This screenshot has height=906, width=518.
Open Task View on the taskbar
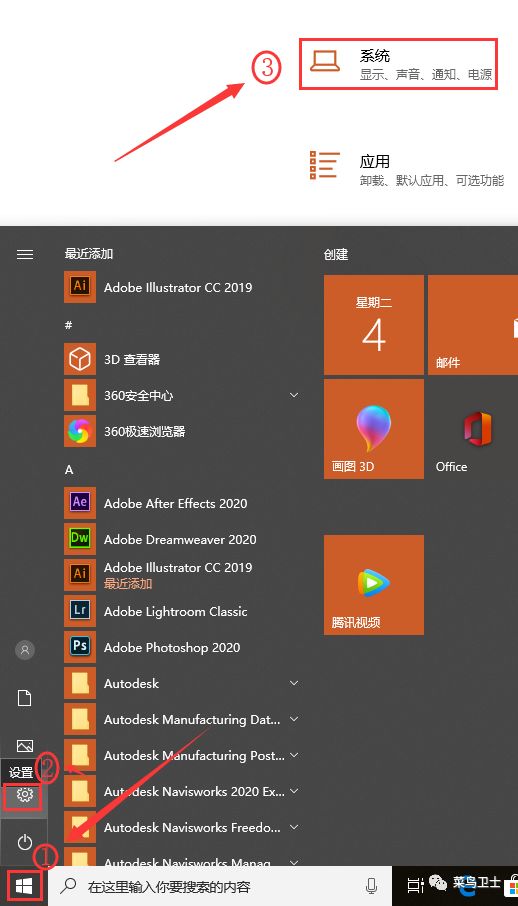pos(415,885)
